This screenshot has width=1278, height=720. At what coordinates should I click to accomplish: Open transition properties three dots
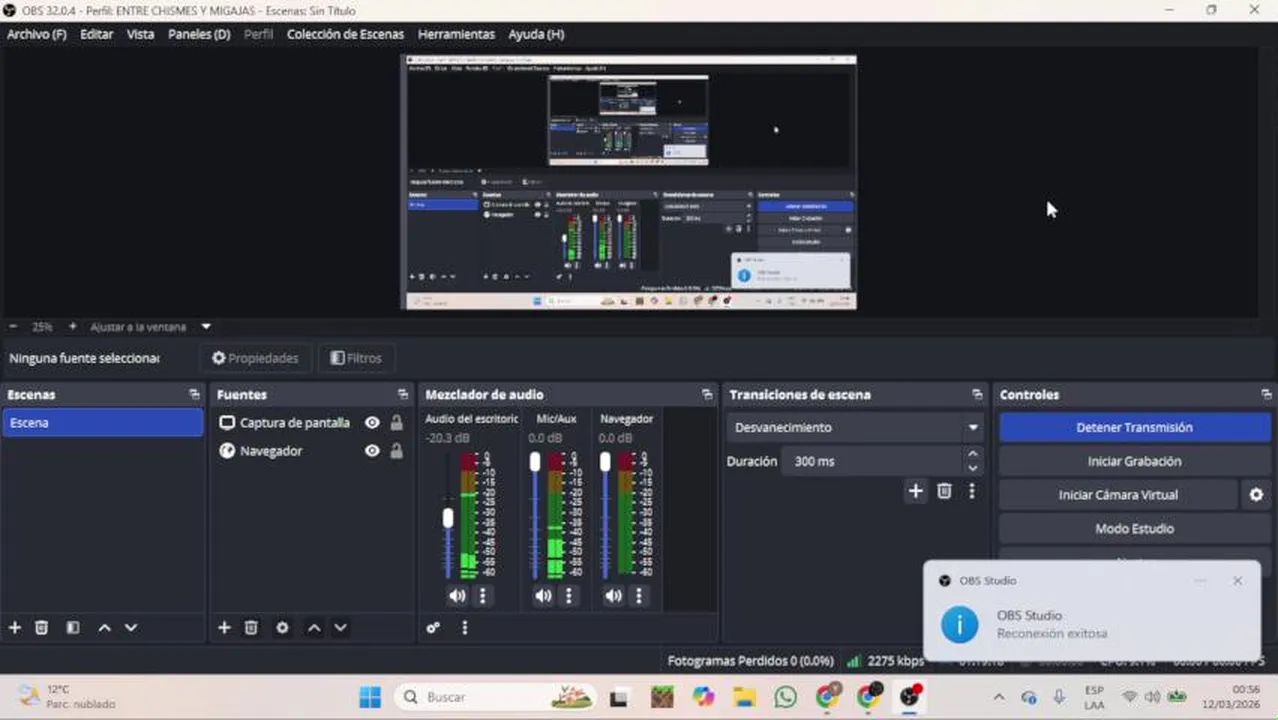[x=971, y=491]
